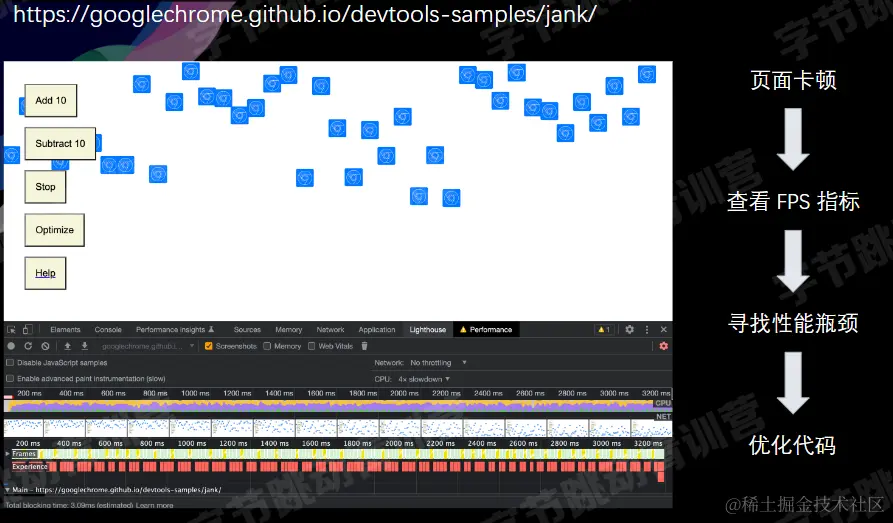Save the profile with the download arrow icon
This screenshot has width=893, height=523.
pos(84,346)
